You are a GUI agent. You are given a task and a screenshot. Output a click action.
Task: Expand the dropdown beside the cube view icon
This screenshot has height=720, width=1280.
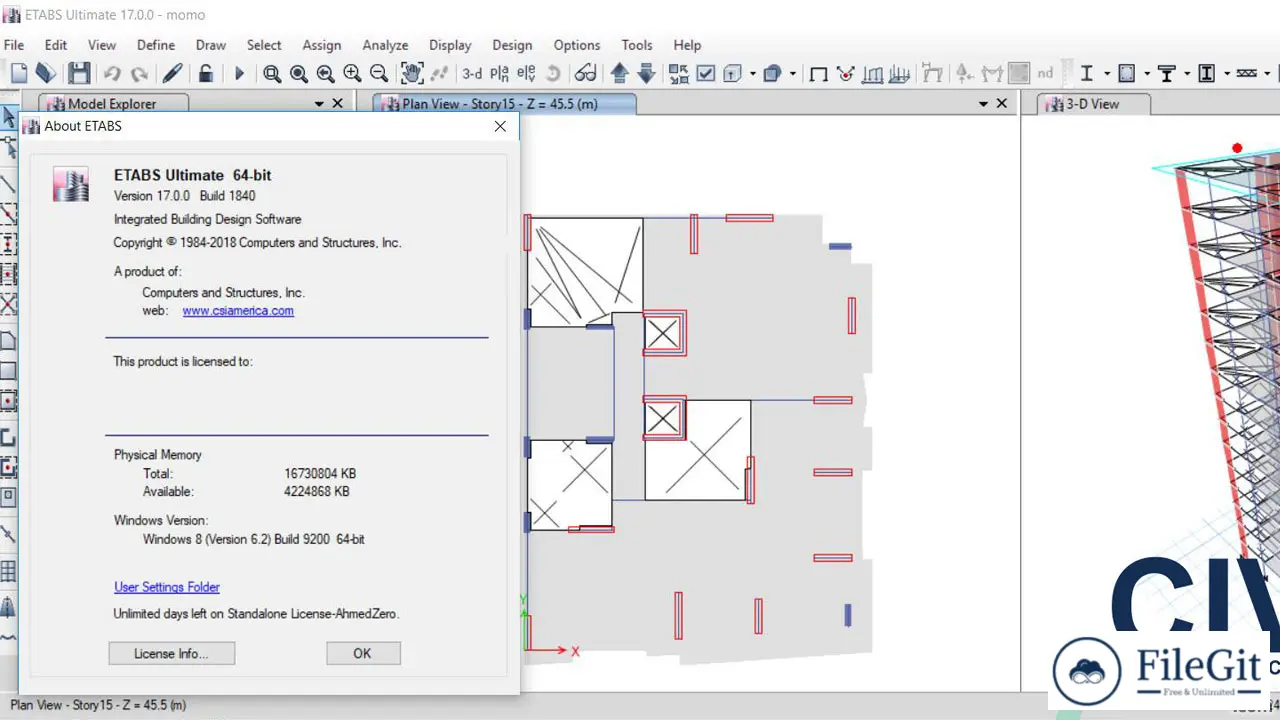point(752,73)
